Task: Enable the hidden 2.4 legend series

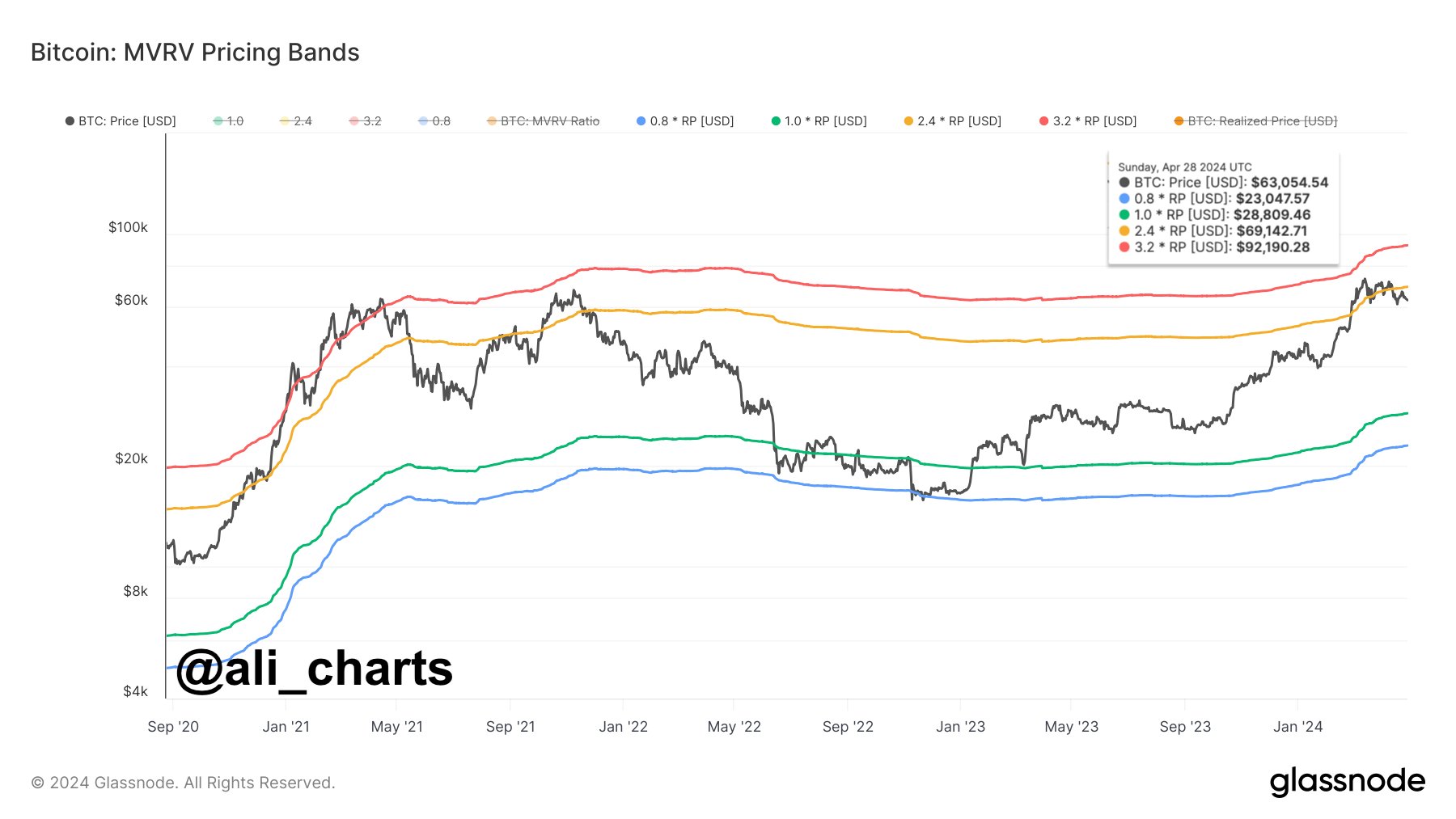Action: tap(296, 121)
